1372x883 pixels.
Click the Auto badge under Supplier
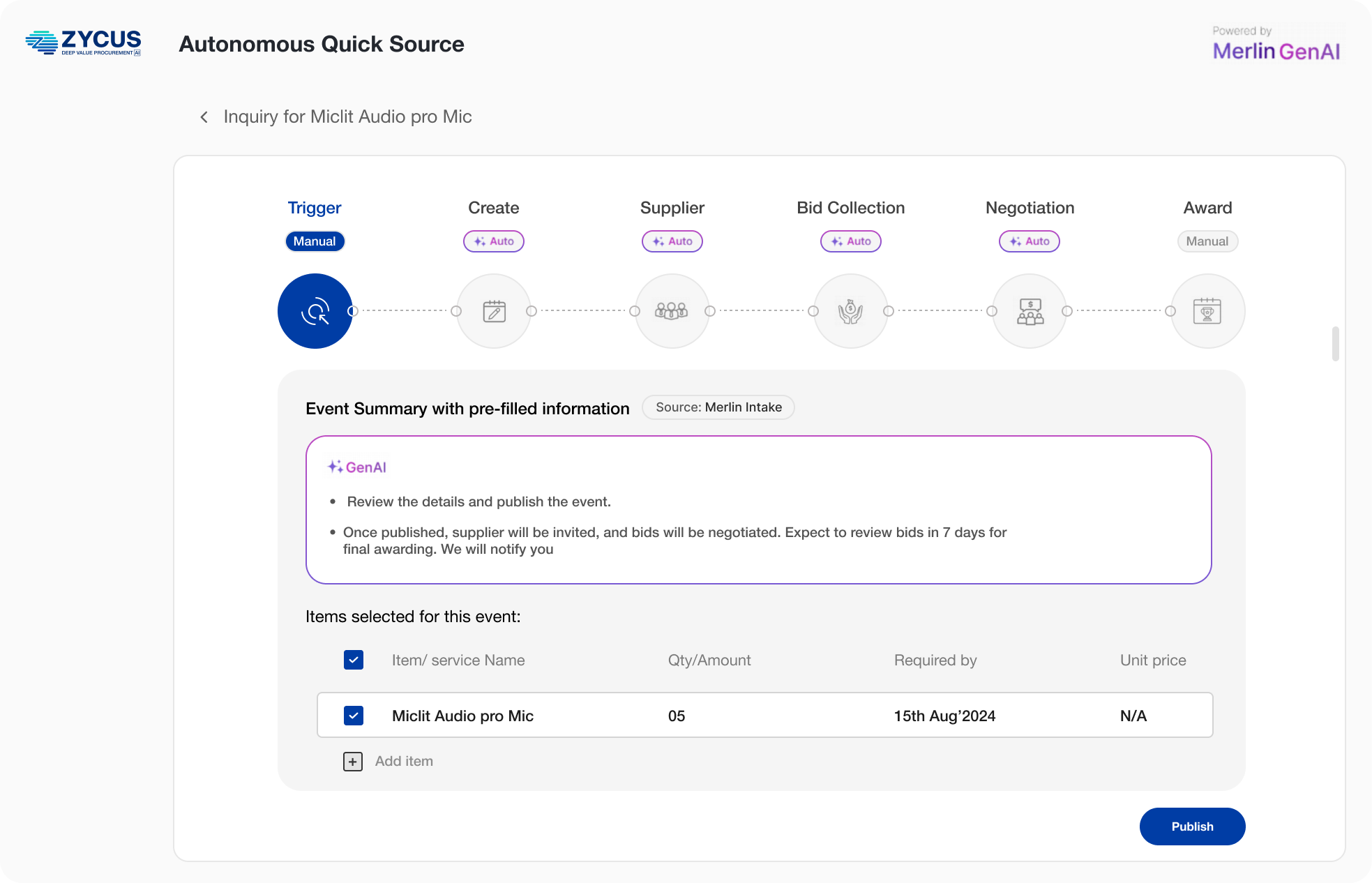(672, 241)
